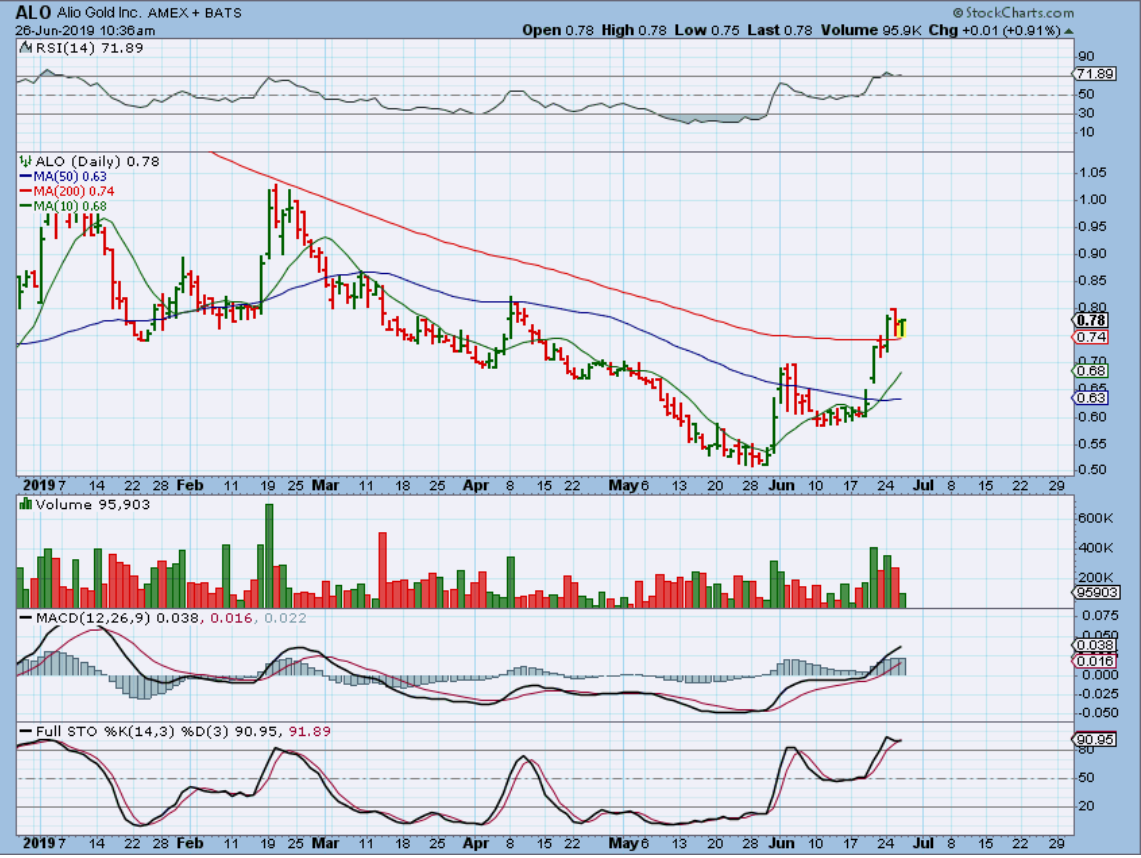The image size is (1141, 858).
Task: Click the red 91.89 %D value in STO label
Action: (x=309, y=731)
